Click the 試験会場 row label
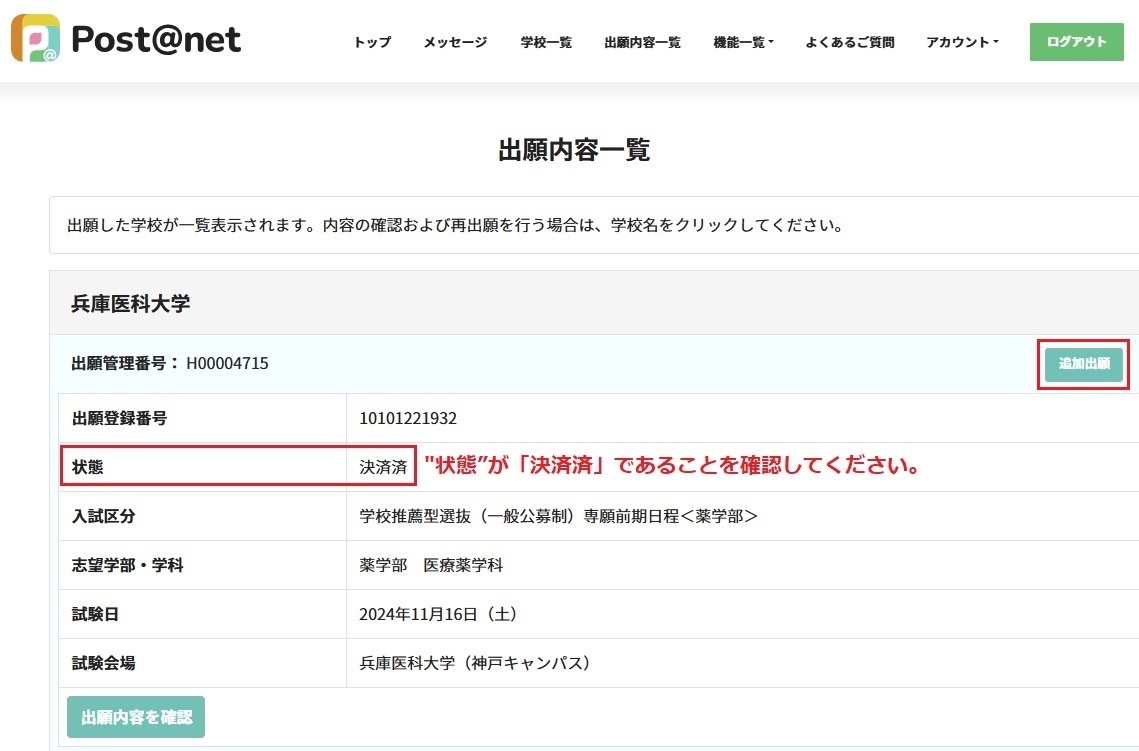This screenshot has width=1139, height=751. [104, 663]
